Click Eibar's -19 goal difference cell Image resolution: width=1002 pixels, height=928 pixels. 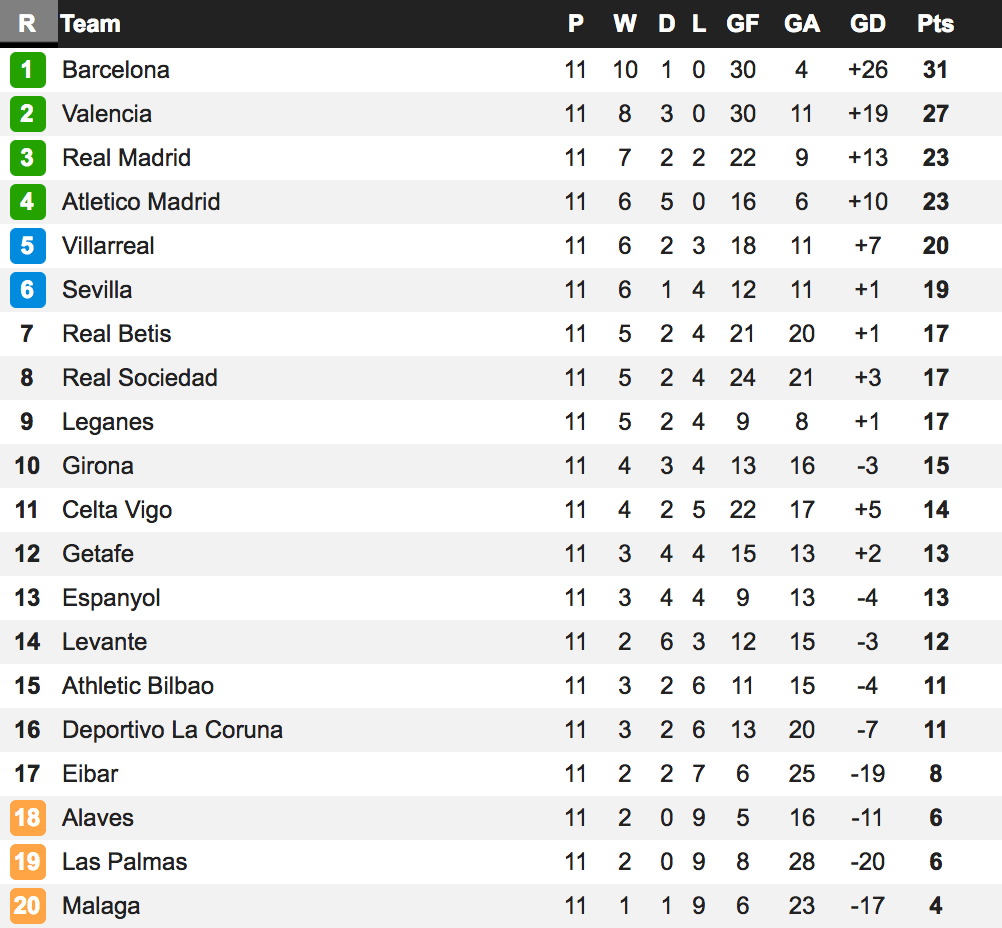(867, 774)
